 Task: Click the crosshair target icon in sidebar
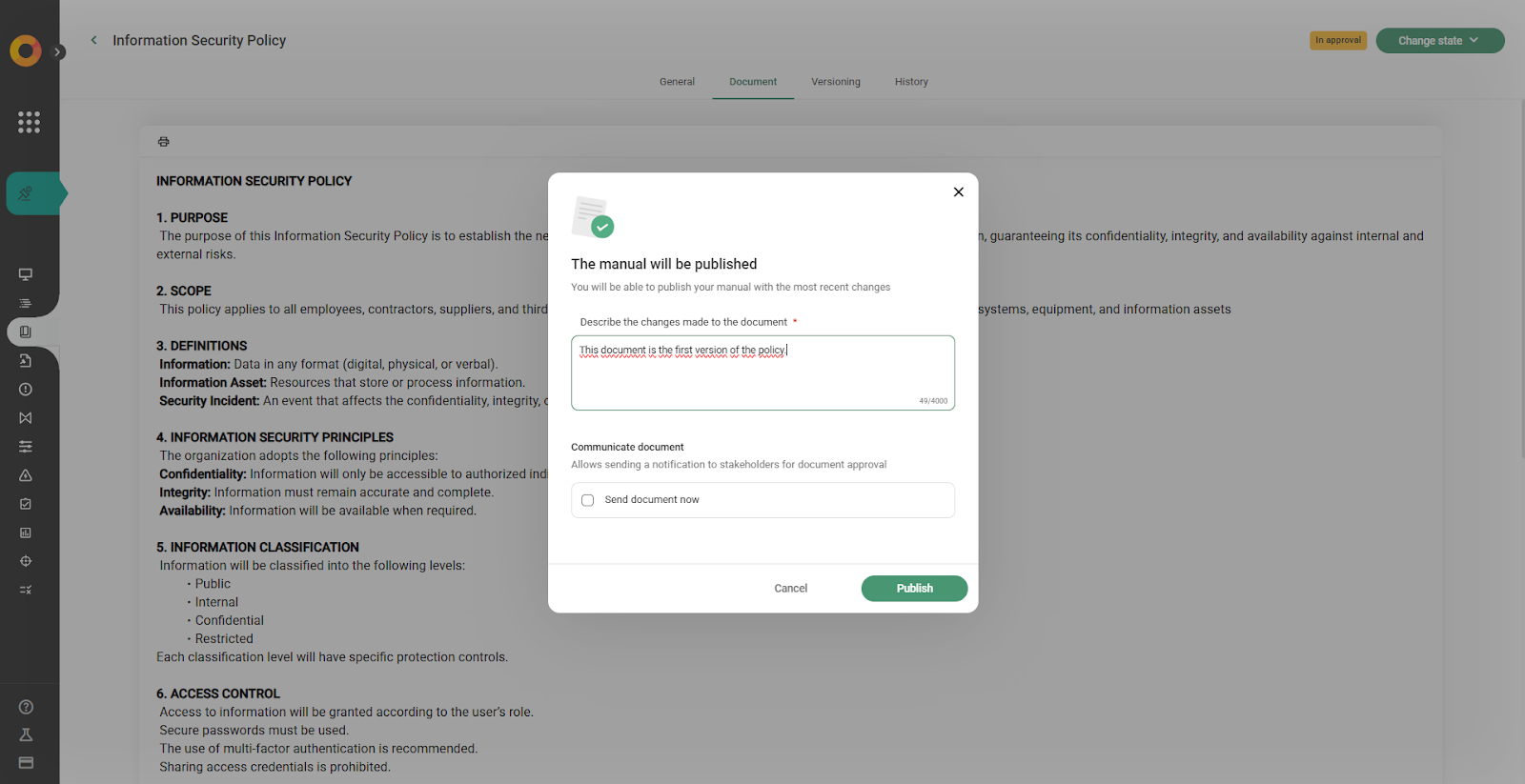point(26,561)
